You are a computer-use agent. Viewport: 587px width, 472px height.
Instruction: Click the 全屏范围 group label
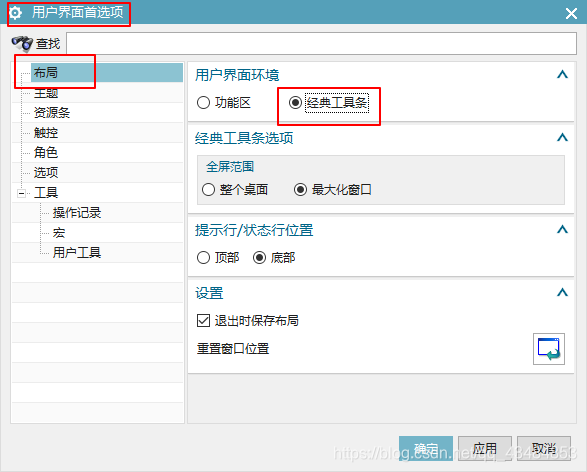(x=230, y=166)
